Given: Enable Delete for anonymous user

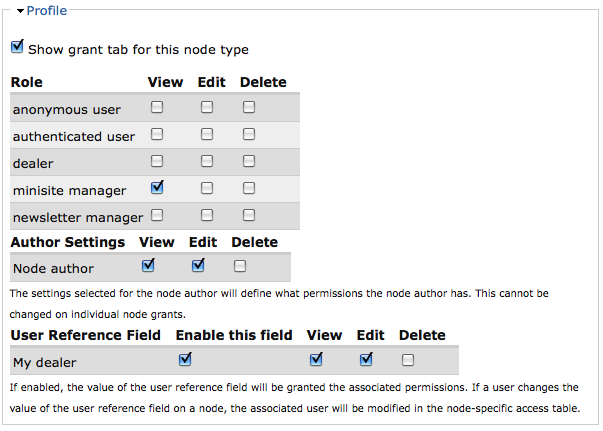Looking at the screenshot, I should point(249,107).
